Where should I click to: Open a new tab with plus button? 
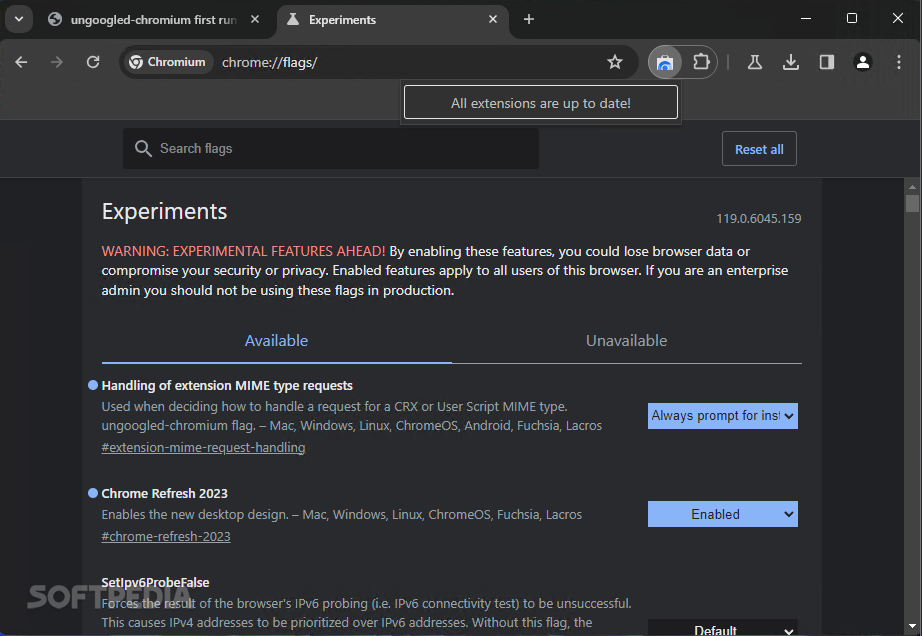(529, 19)
